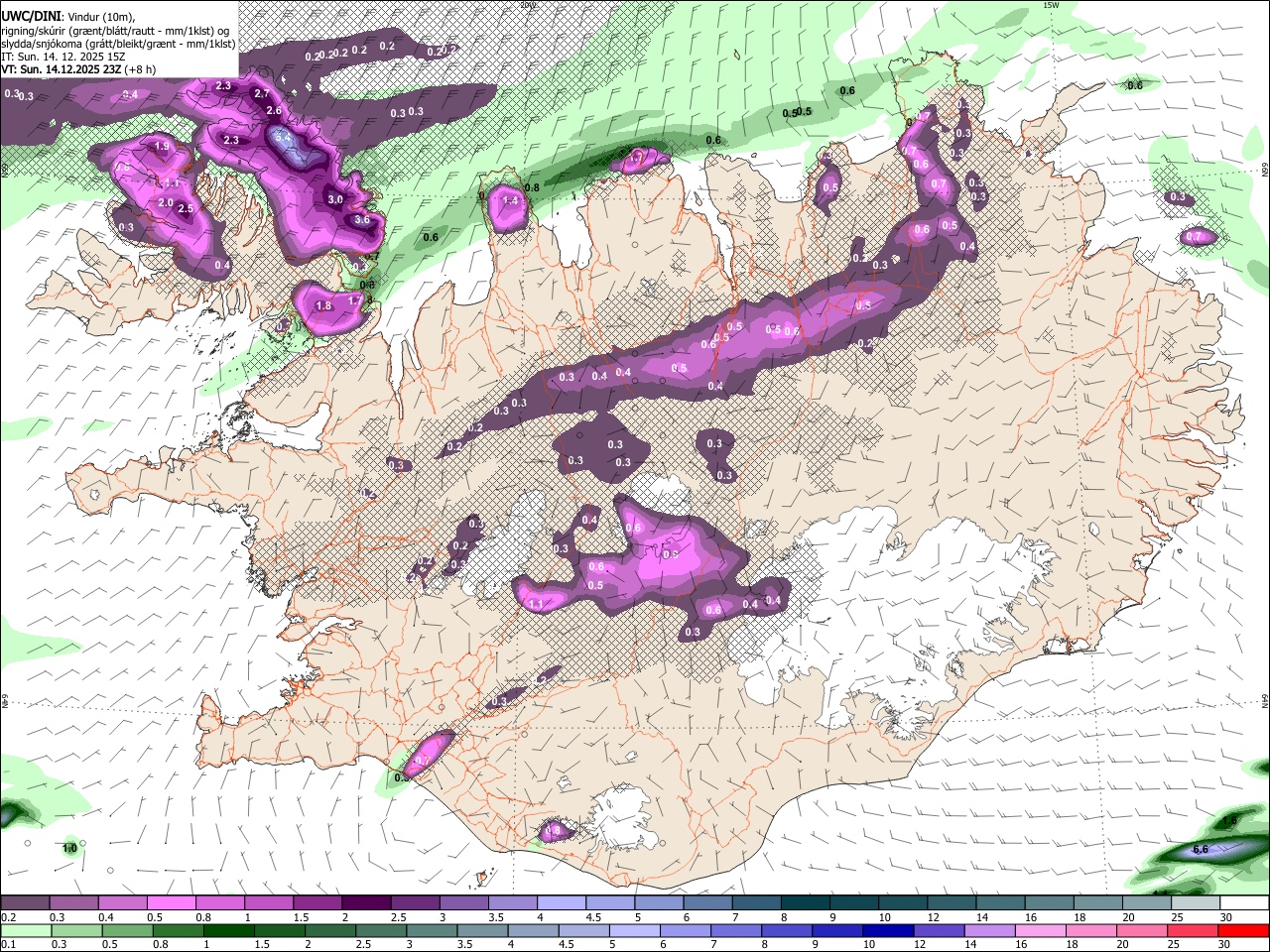
Task: Click the palest green 0.1 rain swatch
Action: click(x=26, y=930)
